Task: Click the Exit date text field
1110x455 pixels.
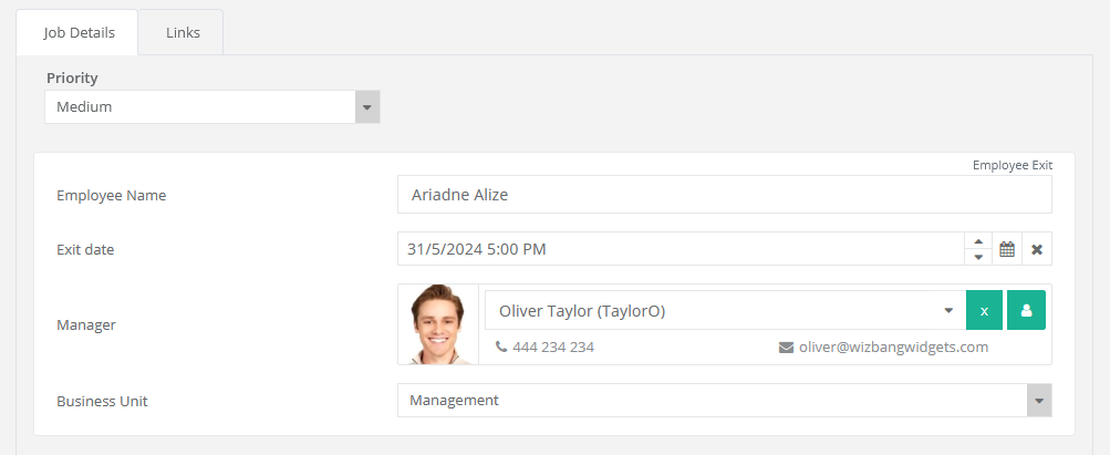Action: pyautogui.click(x=680, y=249)
